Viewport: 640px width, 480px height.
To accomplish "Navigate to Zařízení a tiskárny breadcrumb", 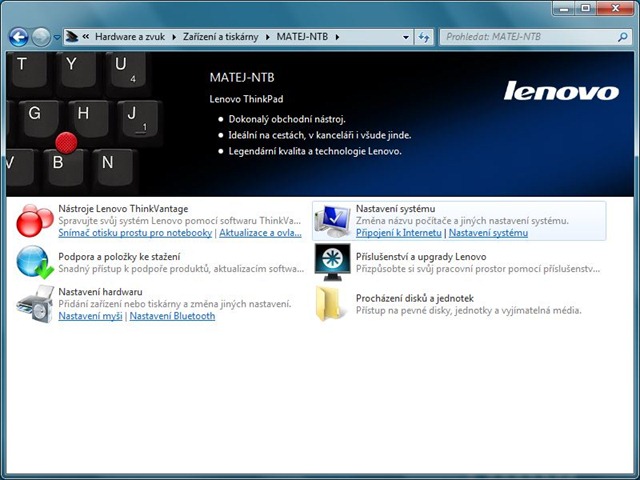I will (220, 37).
